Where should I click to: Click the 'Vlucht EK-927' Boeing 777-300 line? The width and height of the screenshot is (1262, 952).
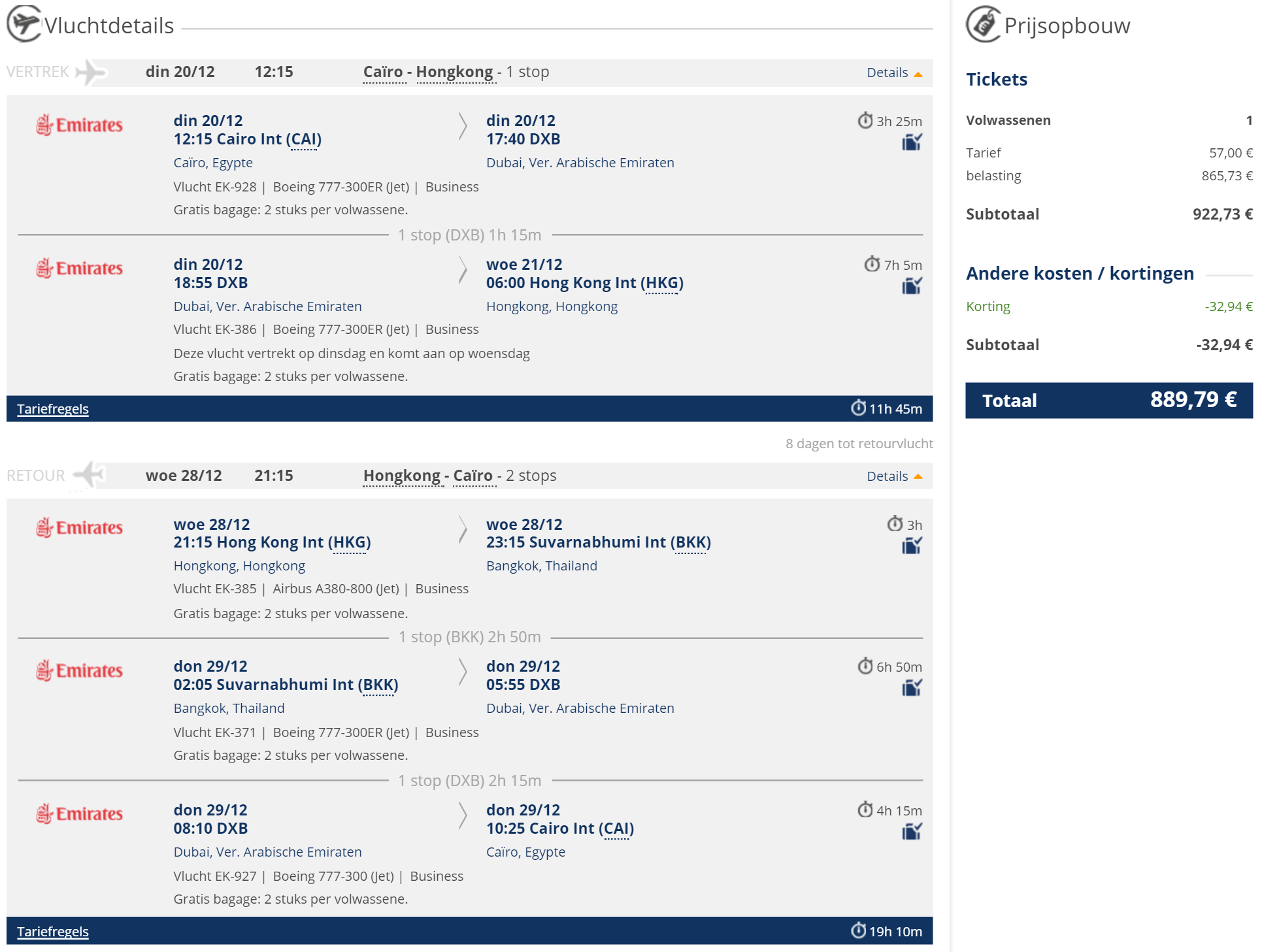(318, 876)
